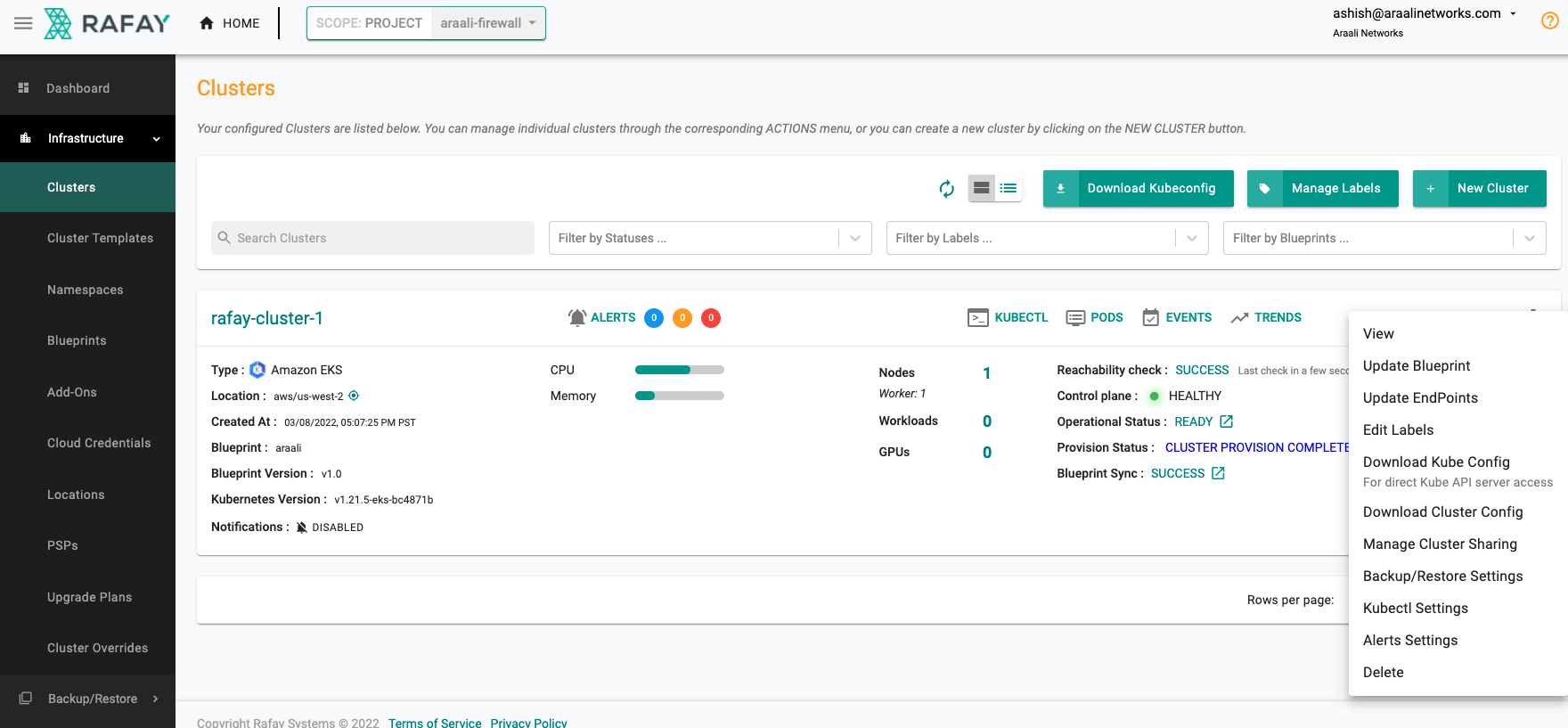Open the hamburger navigation menu

pyautogui.click(x=23, y=23)
